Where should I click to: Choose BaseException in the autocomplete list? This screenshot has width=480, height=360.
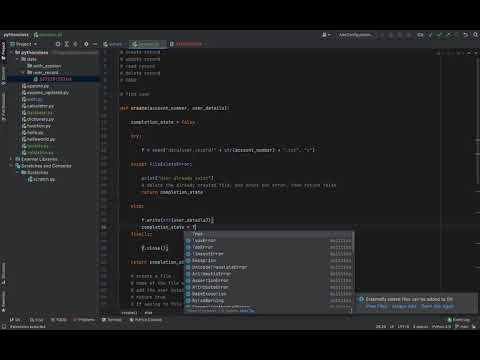[269, 294]
